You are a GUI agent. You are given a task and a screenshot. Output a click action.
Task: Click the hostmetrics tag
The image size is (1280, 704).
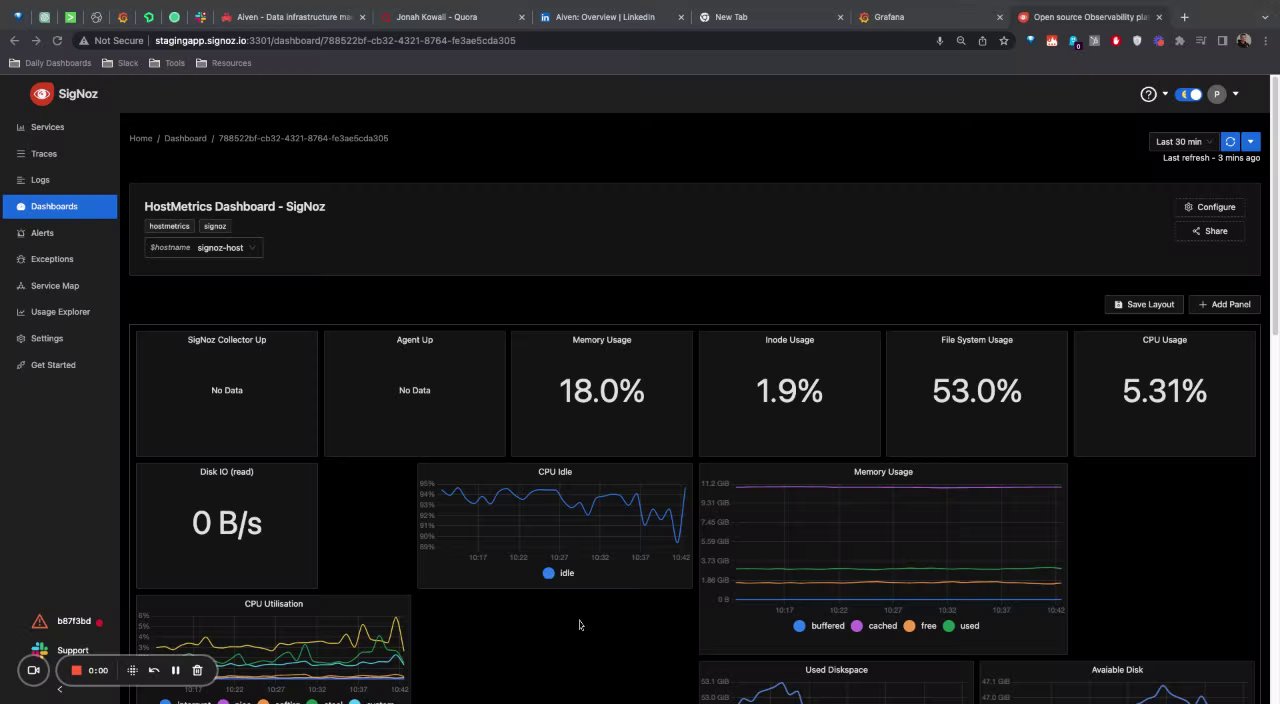pos(169,226)
